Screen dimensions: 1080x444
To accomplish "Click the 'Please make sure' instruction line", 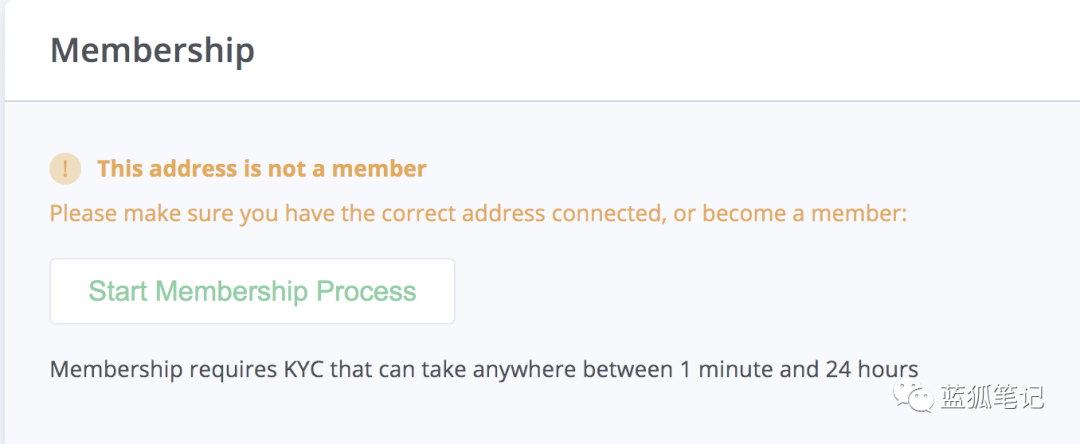I will [x=478, y=213].
